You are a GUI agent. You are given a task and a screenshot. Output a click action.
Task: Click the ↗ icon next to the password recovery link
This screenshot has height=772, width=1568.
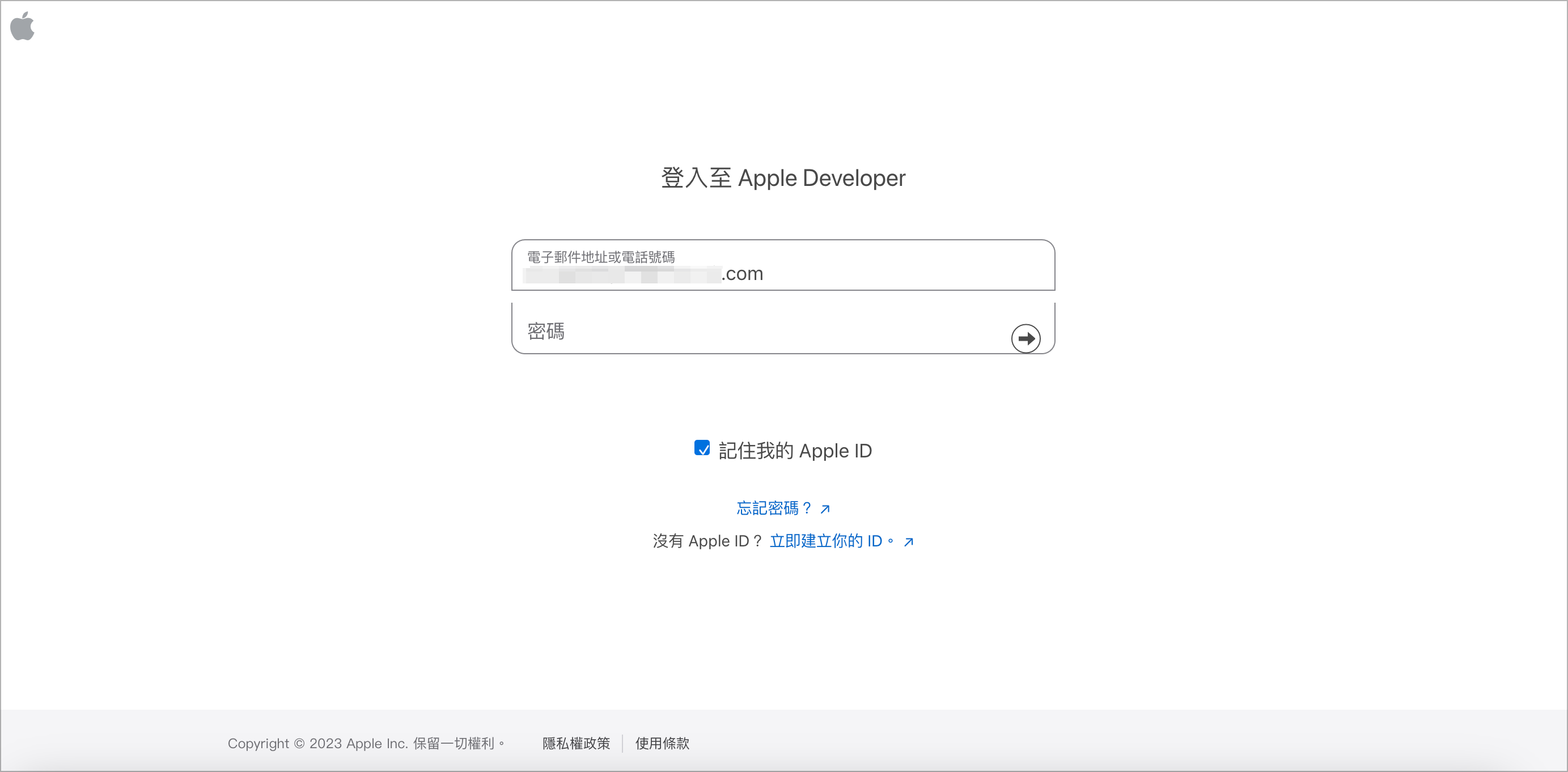tap(826, 509)
